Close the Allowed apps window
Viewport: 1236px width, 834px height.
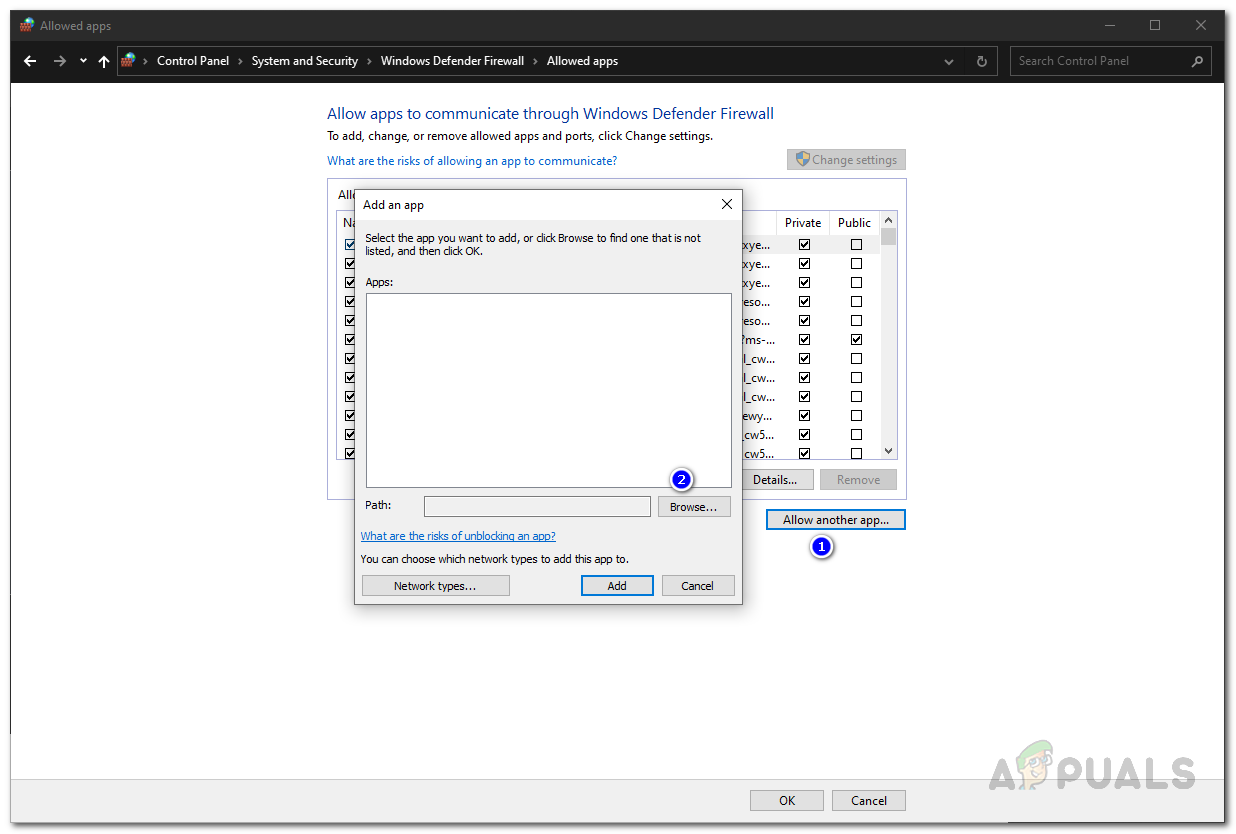pos(1201,25)
